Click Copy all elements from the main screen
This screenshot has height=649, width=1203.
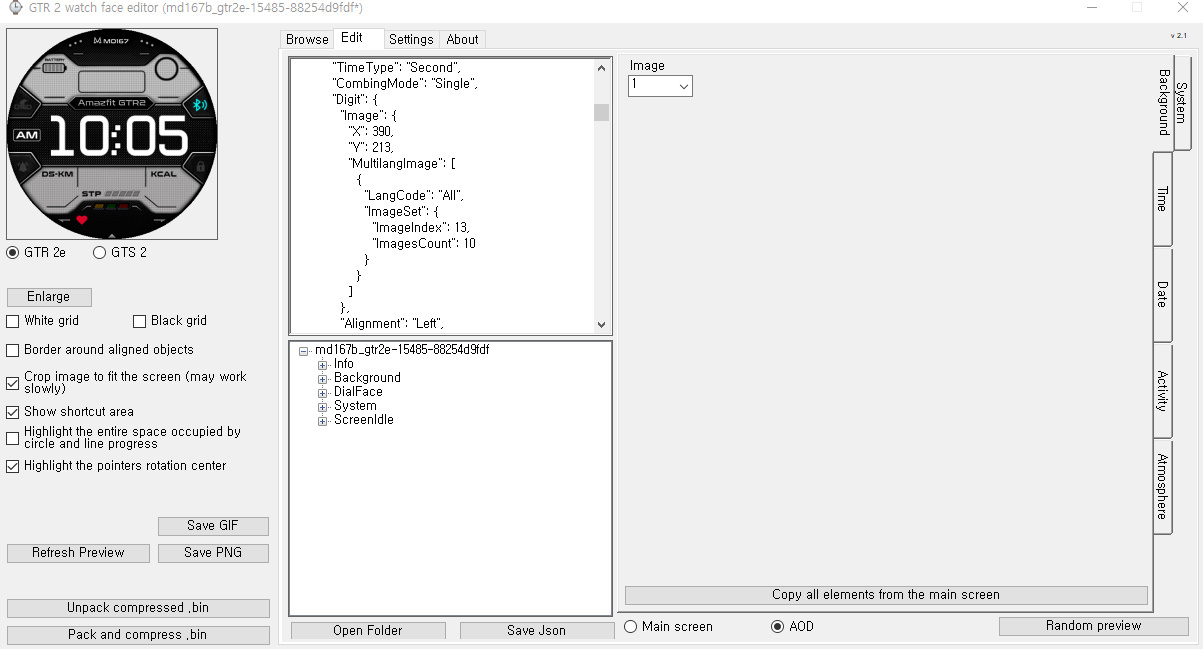click(886, 595)
